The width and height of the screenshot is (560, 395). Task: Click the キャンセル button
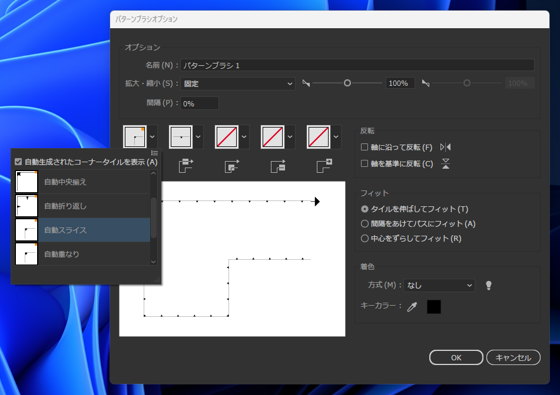[x=513, y=358]
